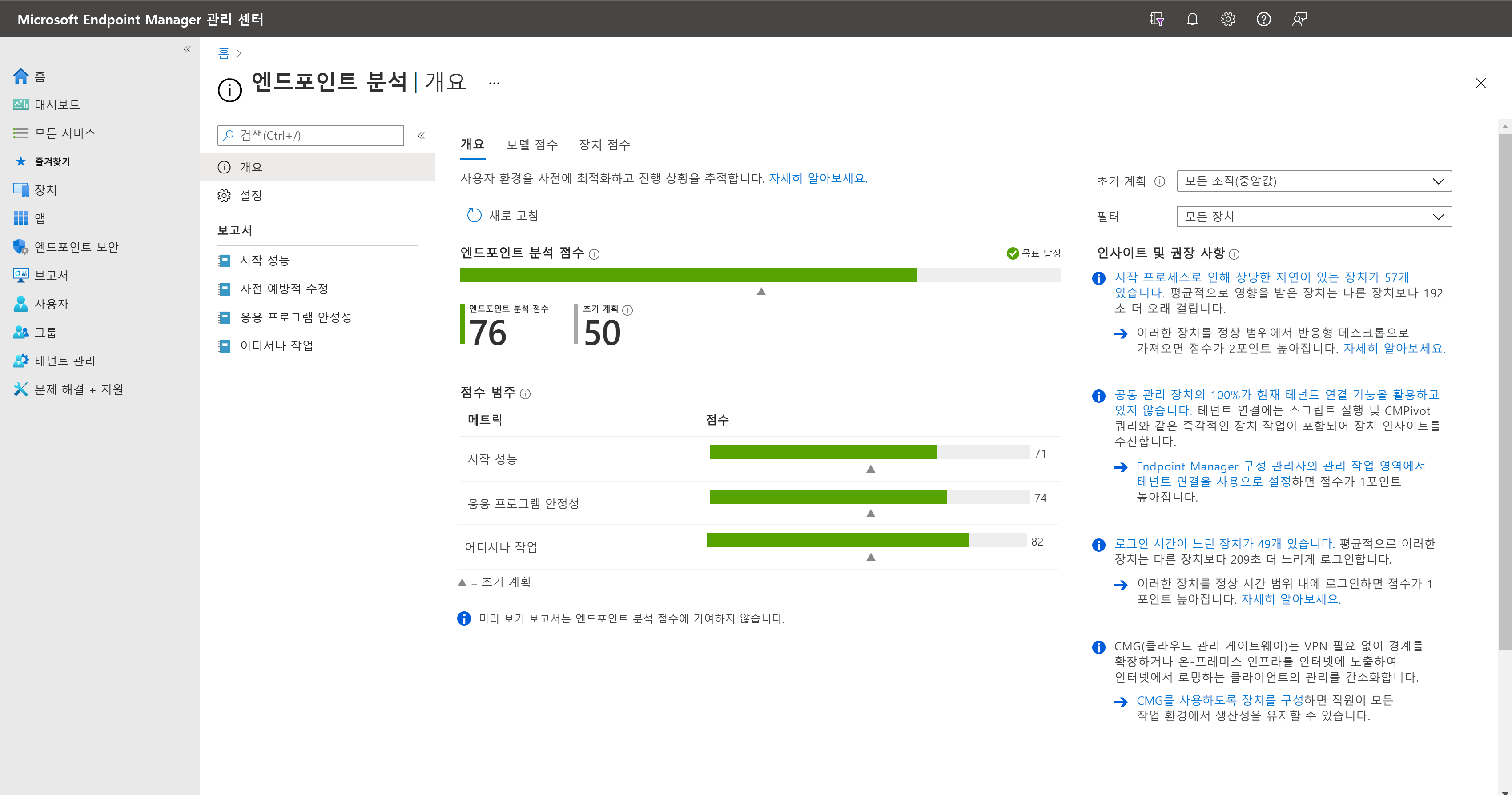Open 사용자 in left navigation
Viewport: 1512px width, 795px height.
tap(40, 304)
